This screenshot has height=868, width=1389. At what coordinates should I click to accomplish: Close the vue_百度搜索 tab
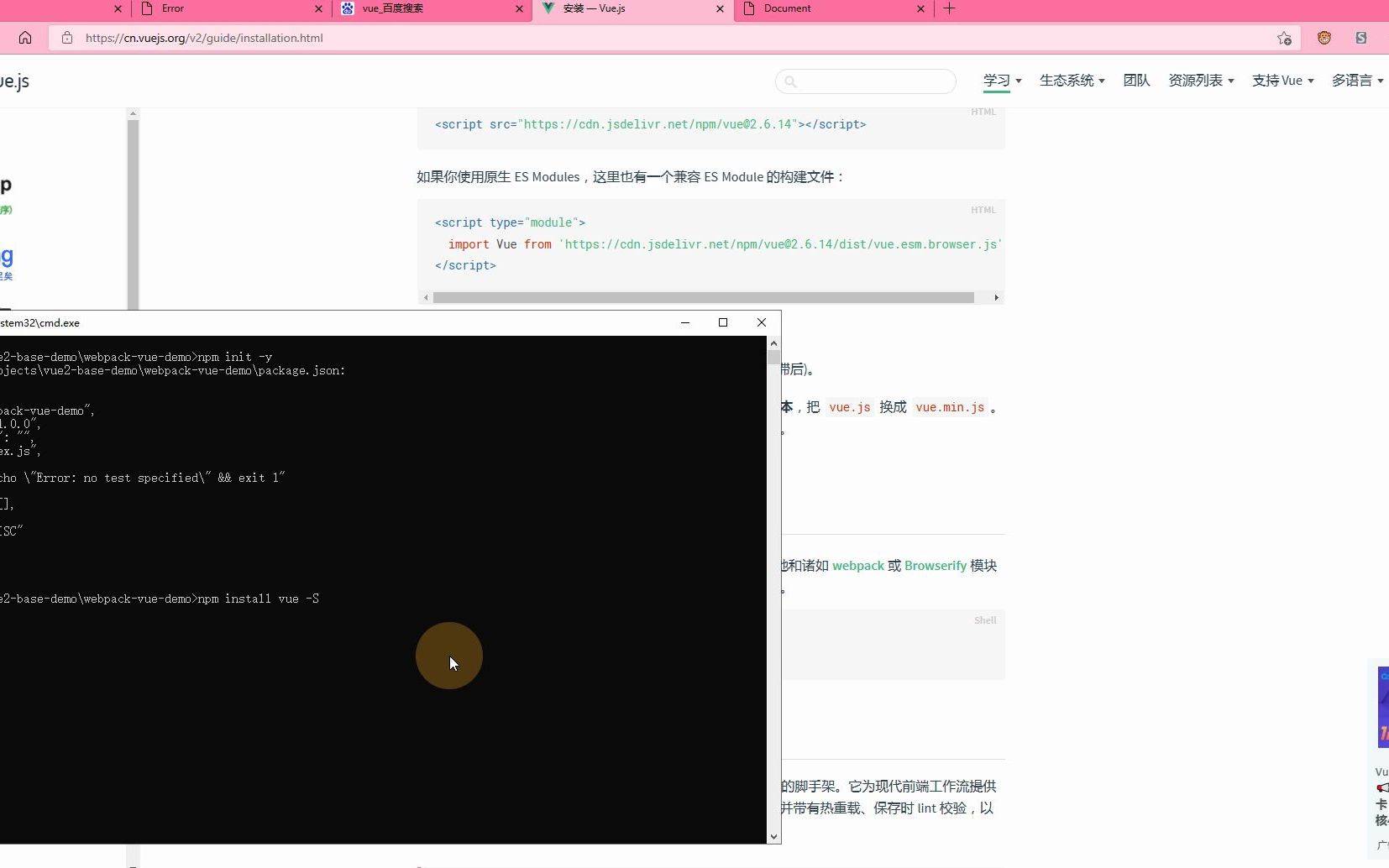[x=519, y=8]
